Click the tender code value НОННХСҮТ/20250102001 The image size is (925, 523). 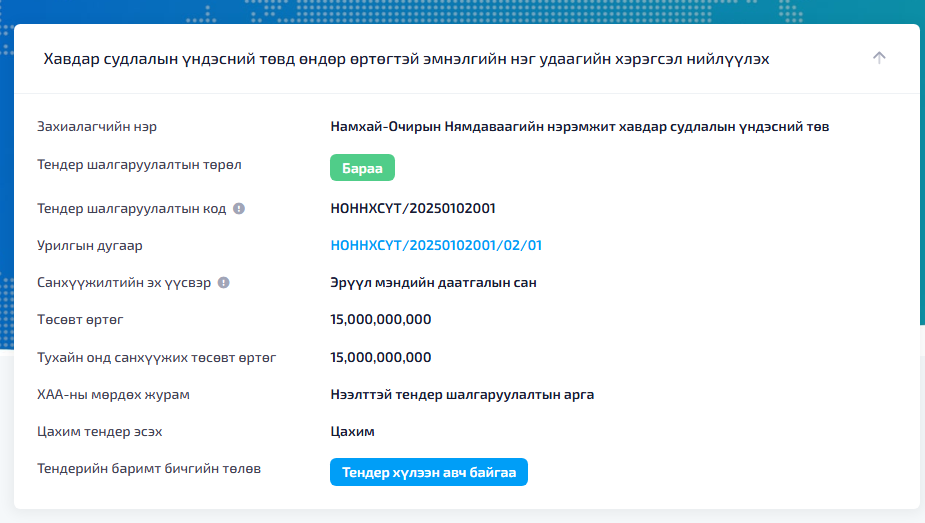[413, 208]
